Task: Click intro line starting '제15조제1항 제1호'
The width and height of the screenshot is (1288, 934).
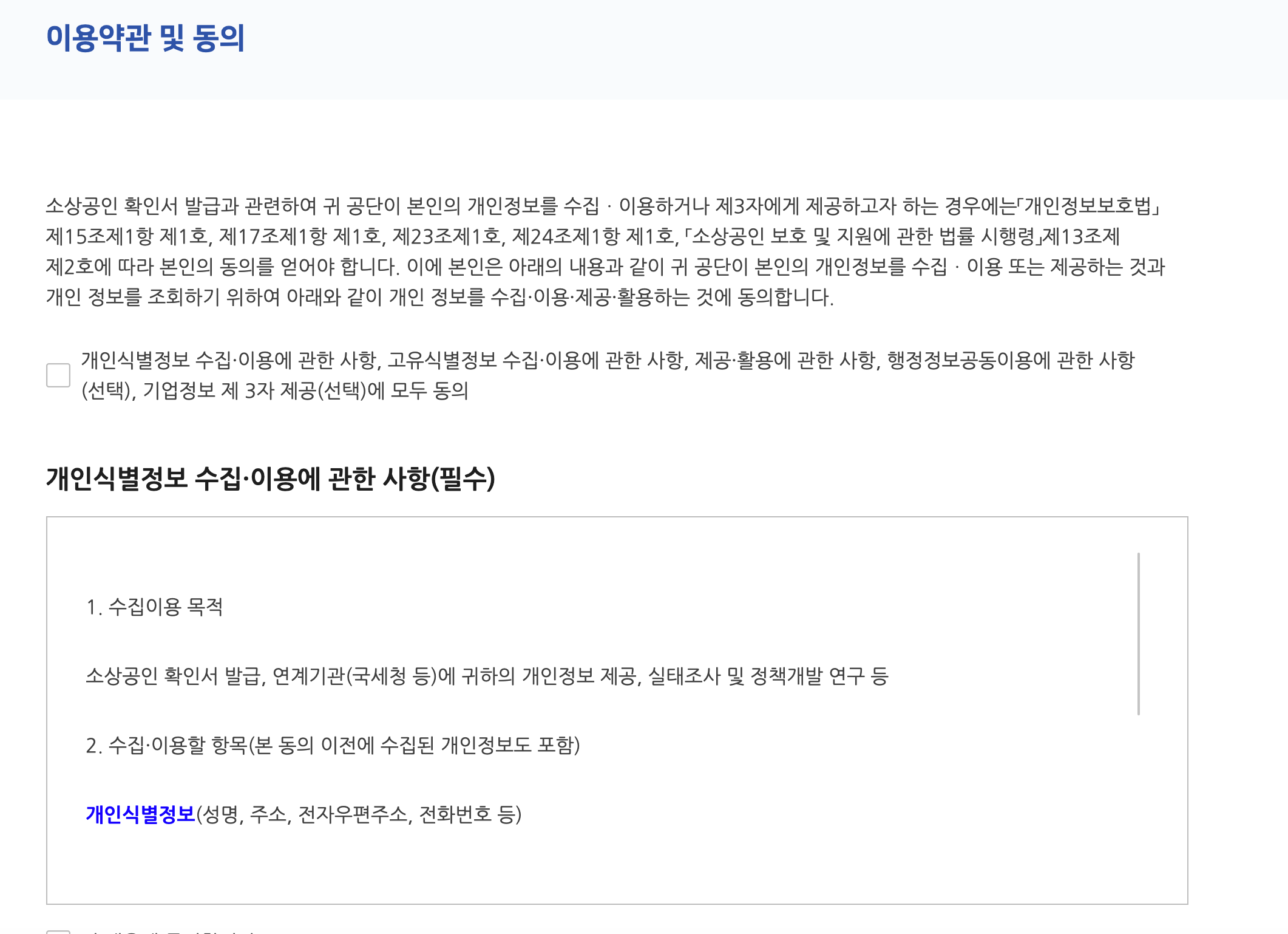Action: click(583, 236)
